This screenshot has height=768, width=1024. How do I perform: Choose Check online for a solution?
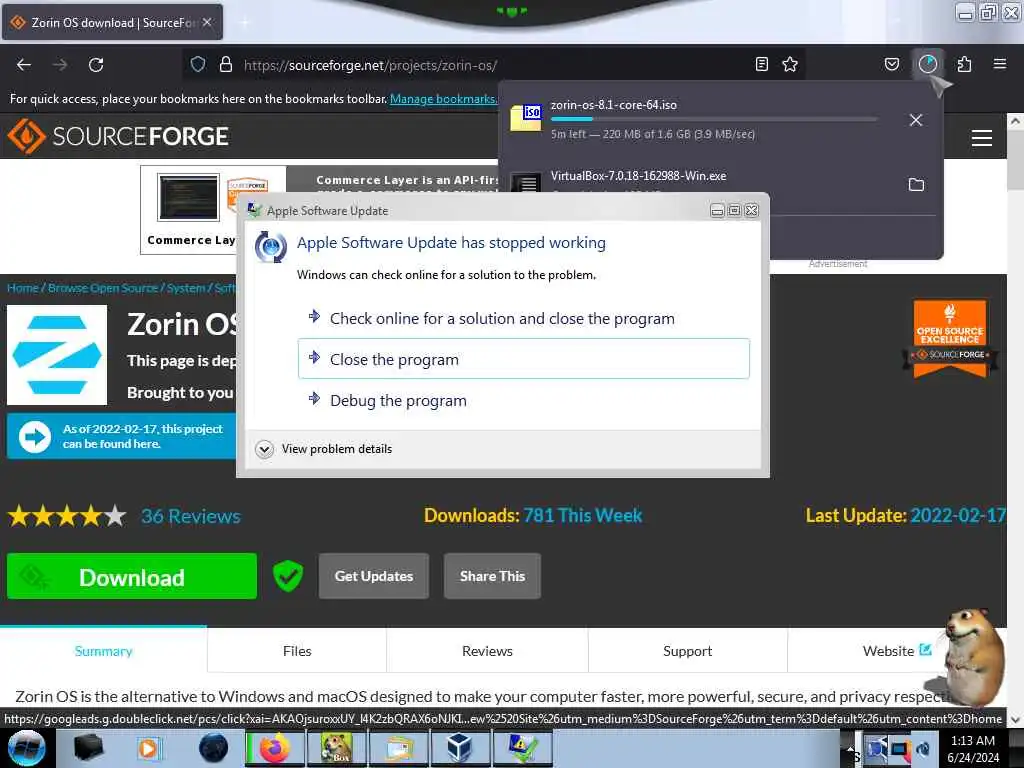[524, 319]
